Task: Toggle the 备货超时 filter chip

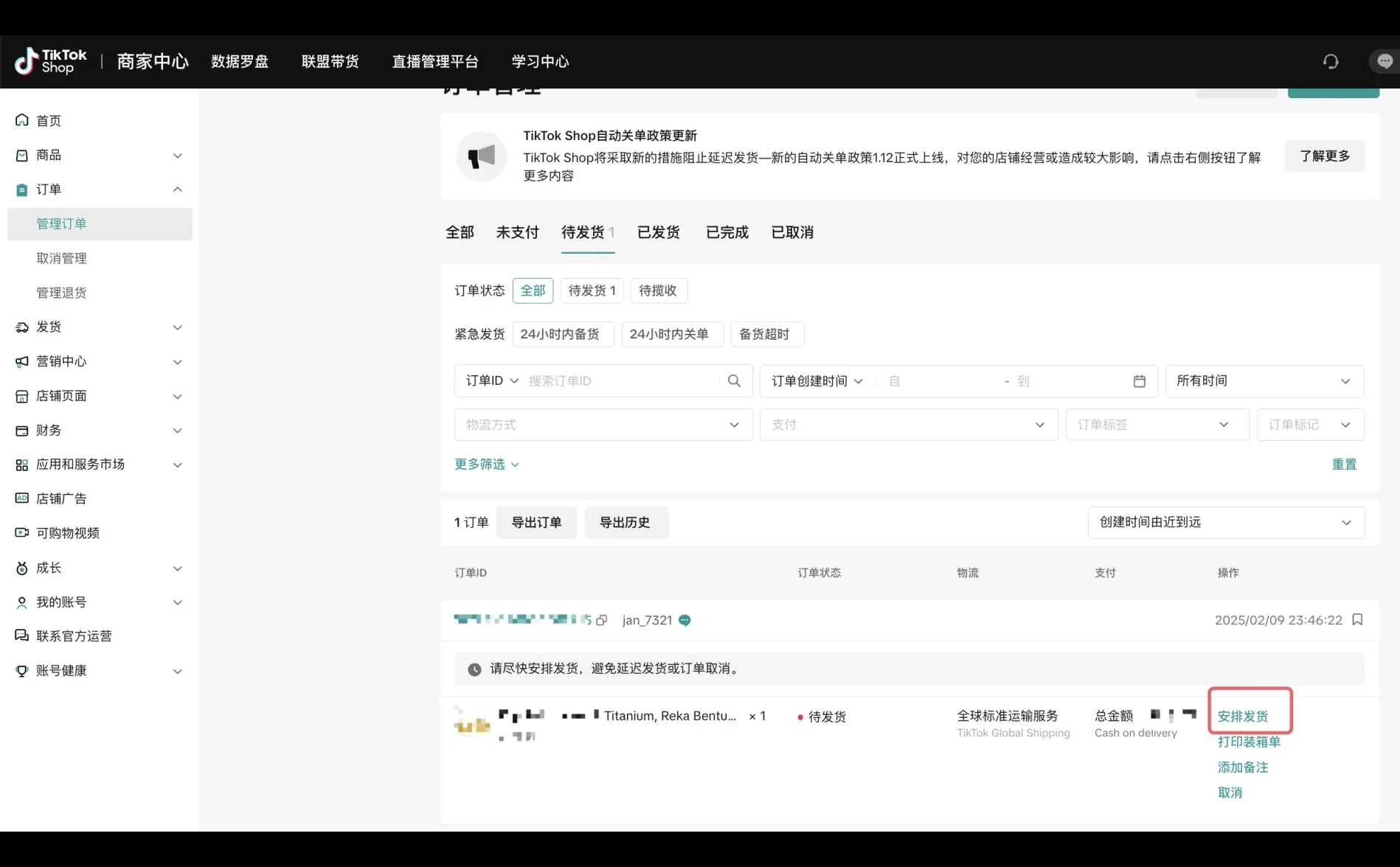Action: coord(766,333)
